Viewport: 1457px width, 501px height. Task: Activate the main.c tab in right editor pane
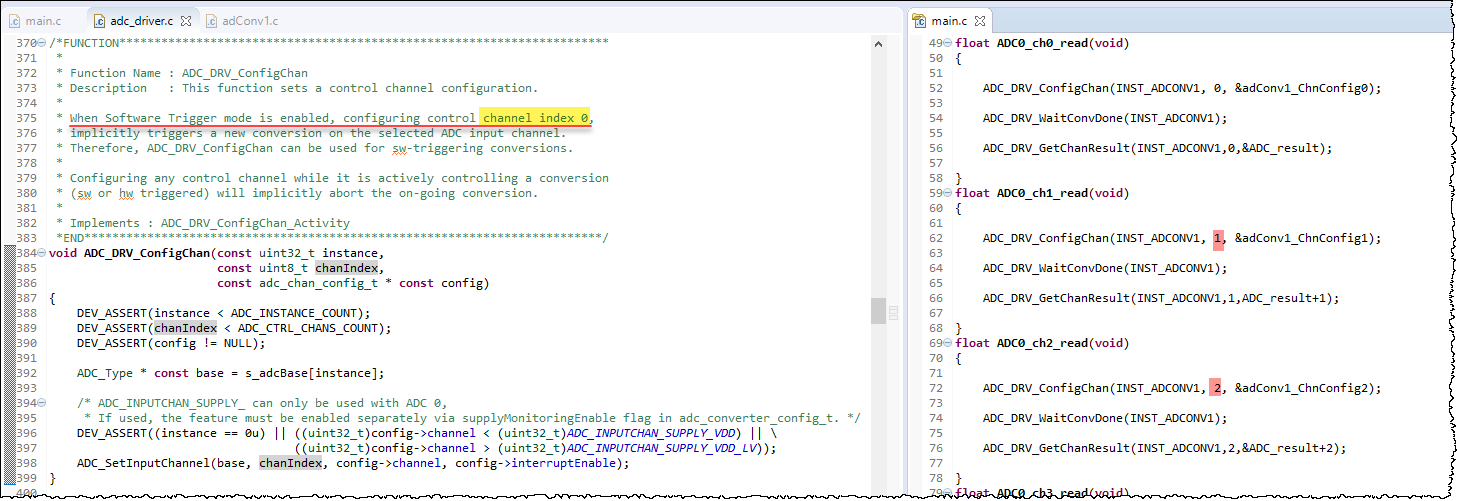[x=948, y=20]
